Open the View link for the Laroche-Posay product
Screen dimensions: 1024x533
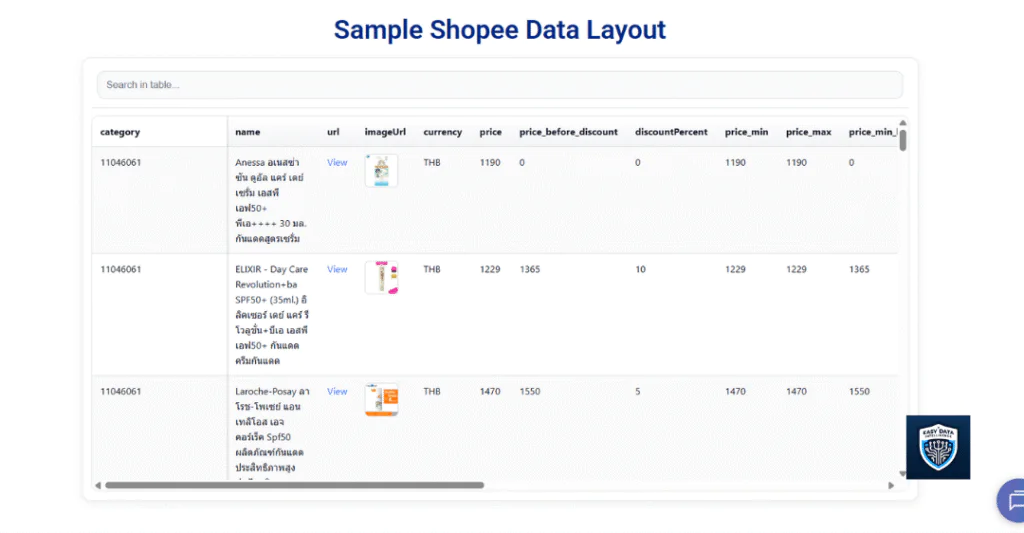[337, 391]
